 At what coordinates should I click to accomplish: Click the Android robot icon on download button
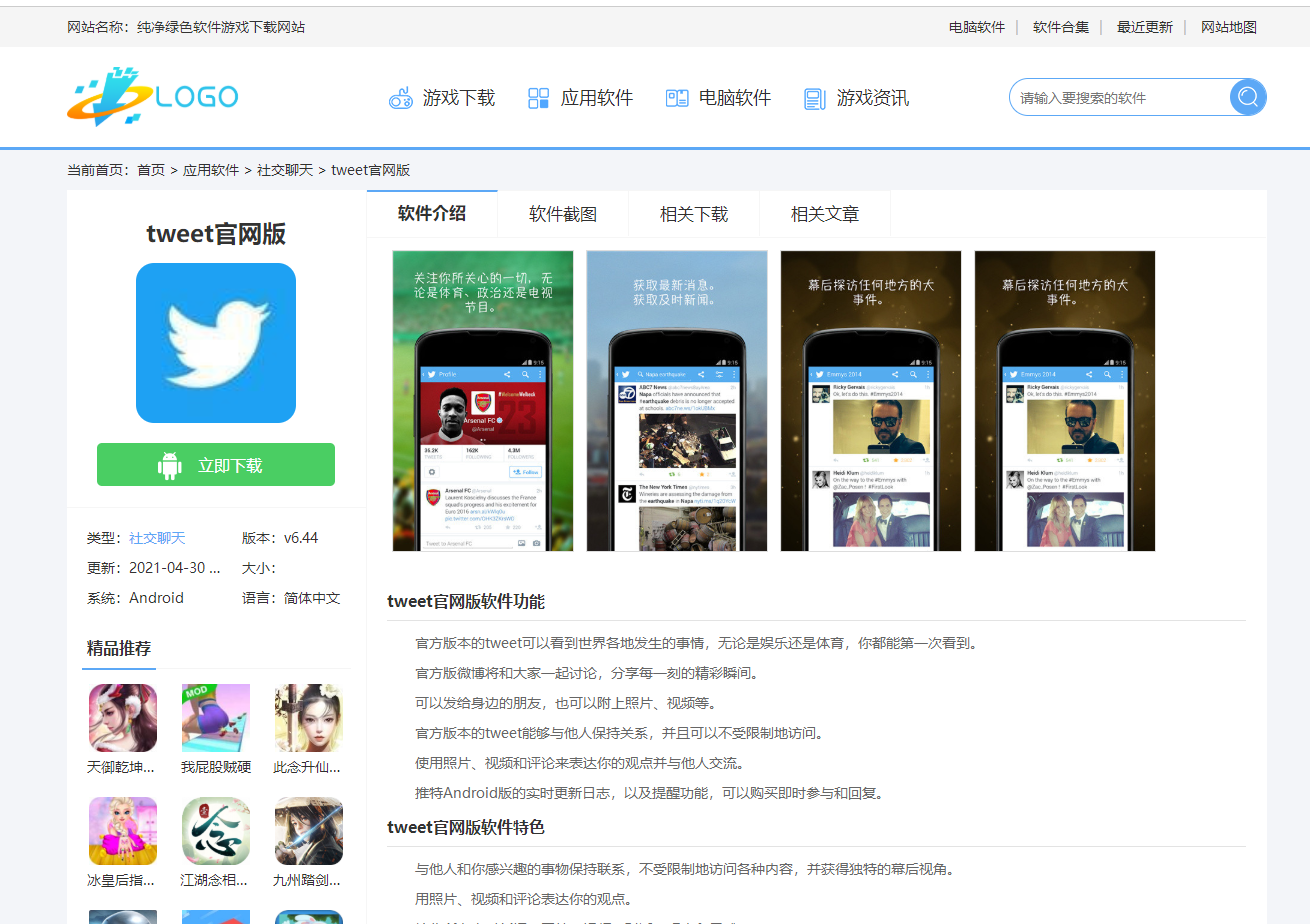pos(170,465)
